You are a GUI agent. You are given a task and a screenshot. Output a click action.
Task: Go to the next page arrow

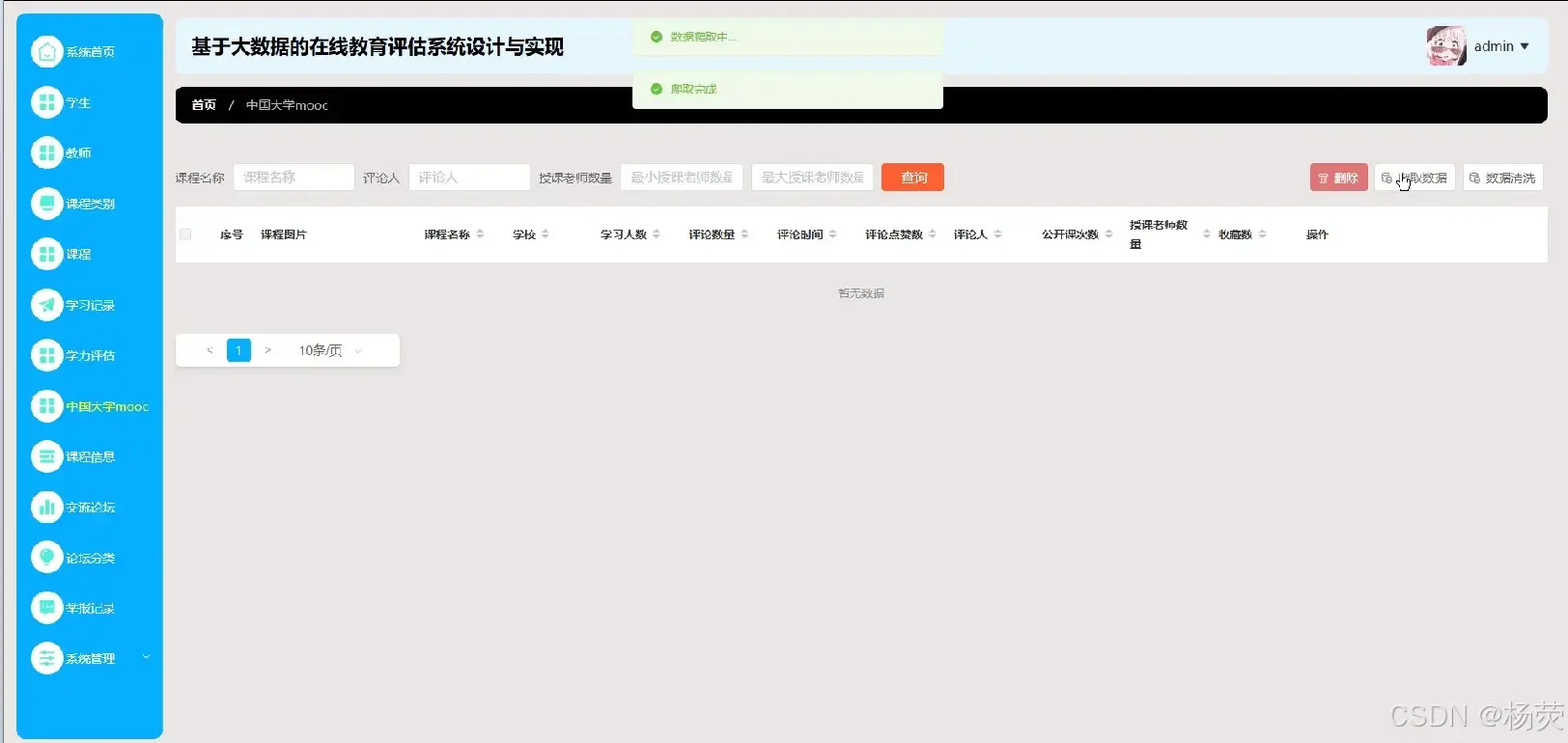click(267, 350)
